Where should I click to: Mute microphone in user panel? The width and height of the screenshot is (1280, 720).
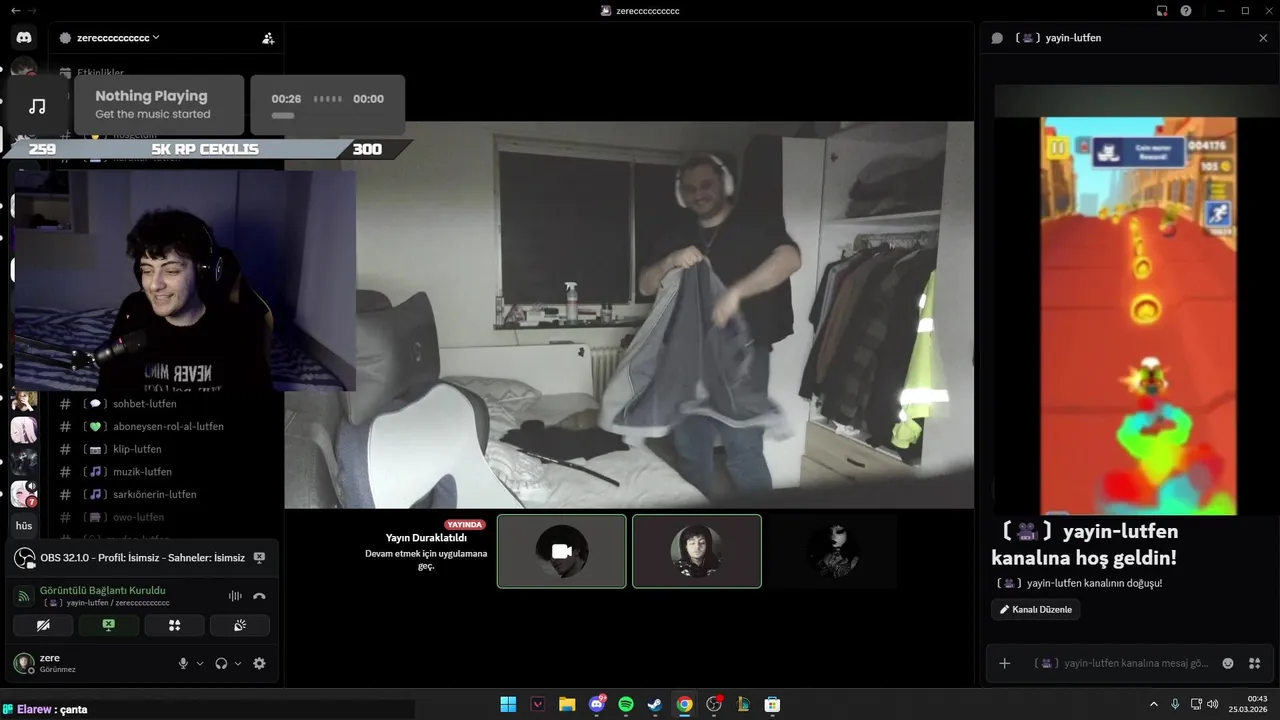[183, 663]
